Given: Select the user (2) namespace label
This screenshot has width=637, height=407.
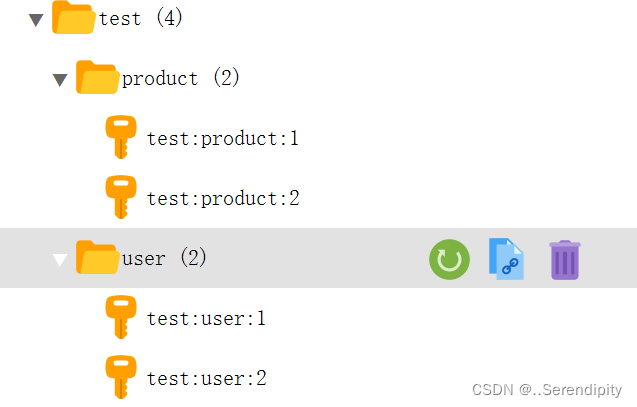Looking at the screenshot, I should [164, 258].
